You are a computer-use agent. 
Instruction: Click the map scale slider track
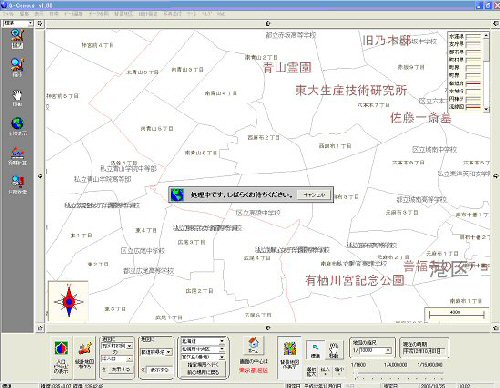[x=399, y=374]
